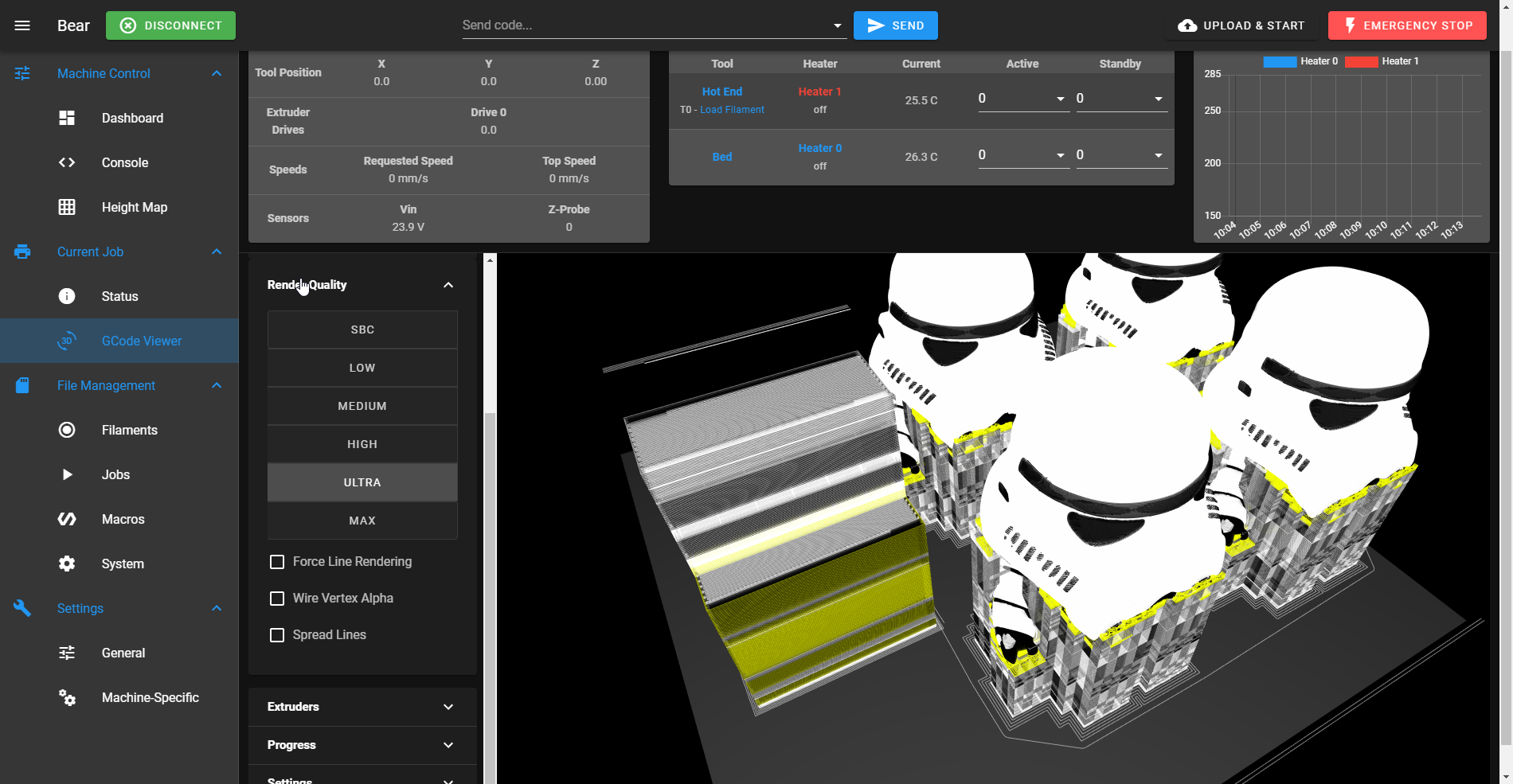Viewport: 1513px width, 784px height.
Task: Click the emergency stop lightning icon
Action: pyautogui.click(x=1351, y=25)
